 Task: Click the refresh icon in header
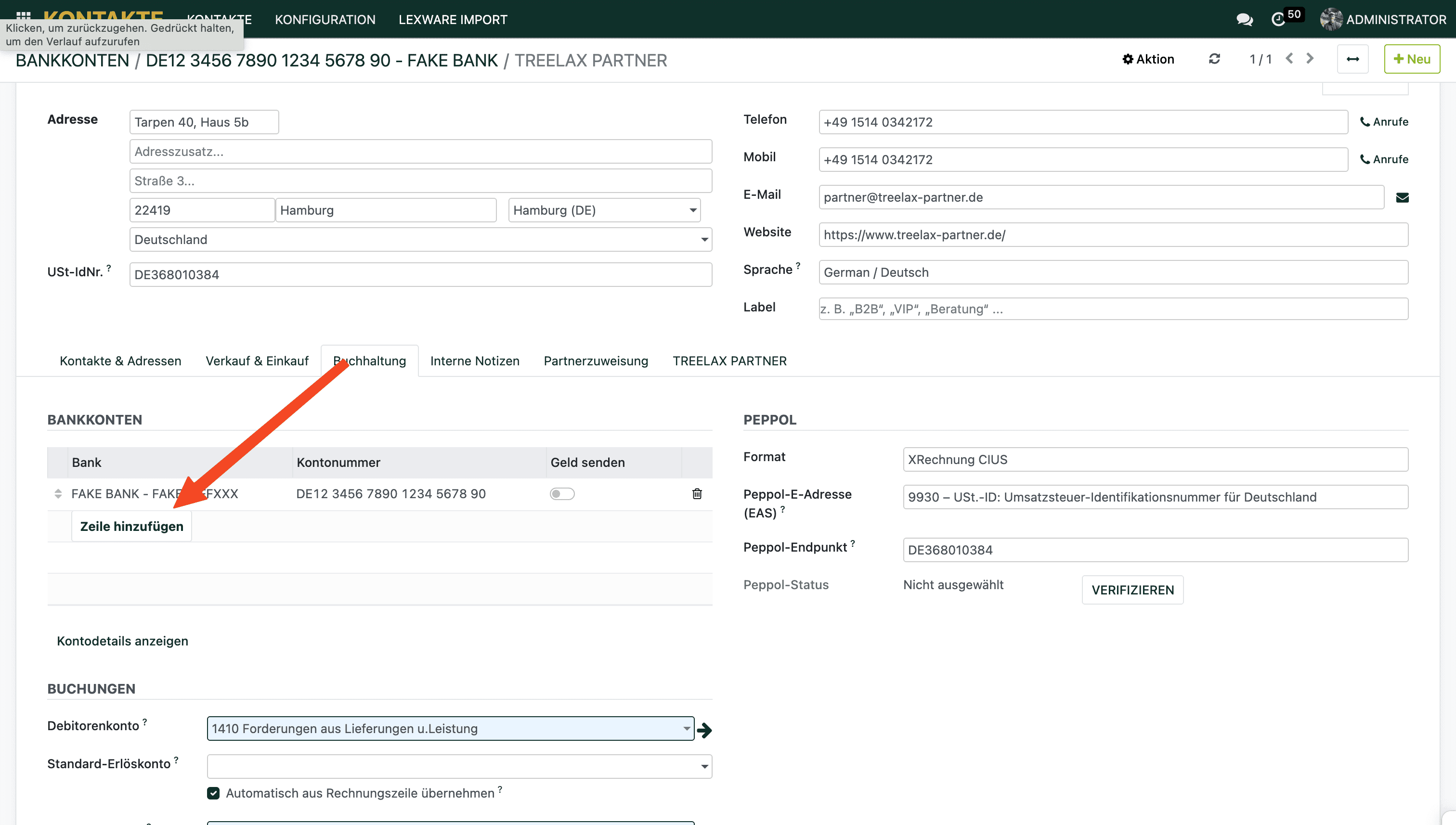[1214, 59]
